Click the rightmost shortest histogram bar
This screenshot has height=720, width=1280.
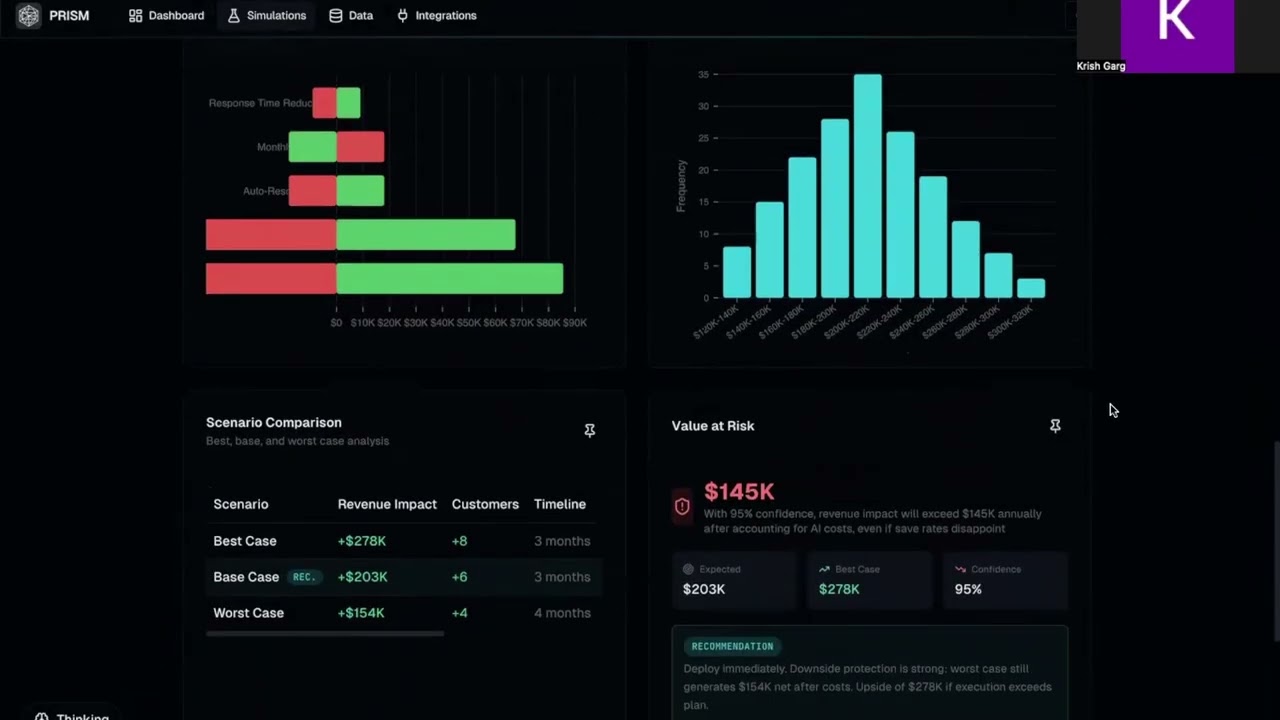tap(1031, 288)
